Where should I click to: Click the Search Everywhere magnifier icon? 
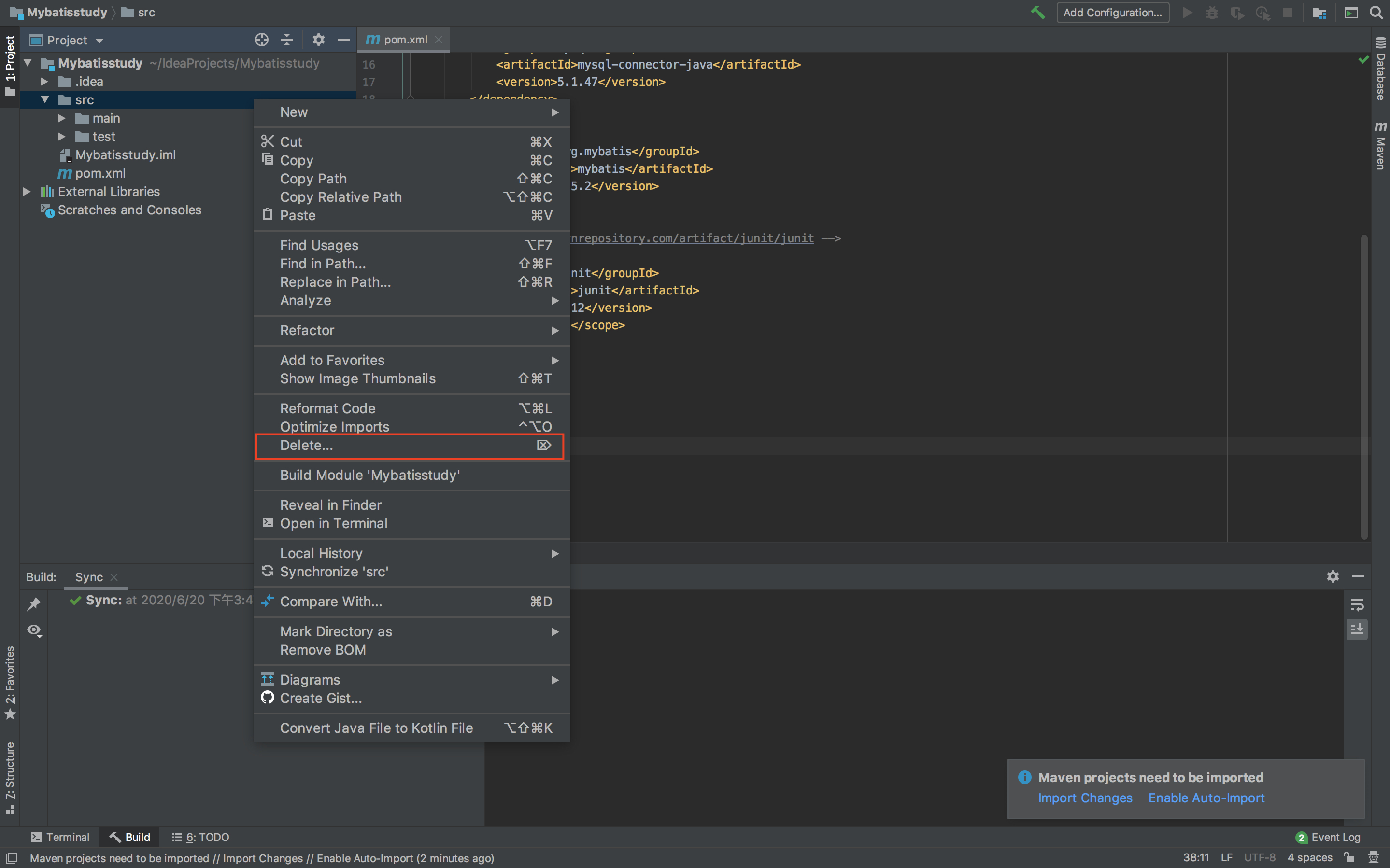click(x=1376, y=12)
